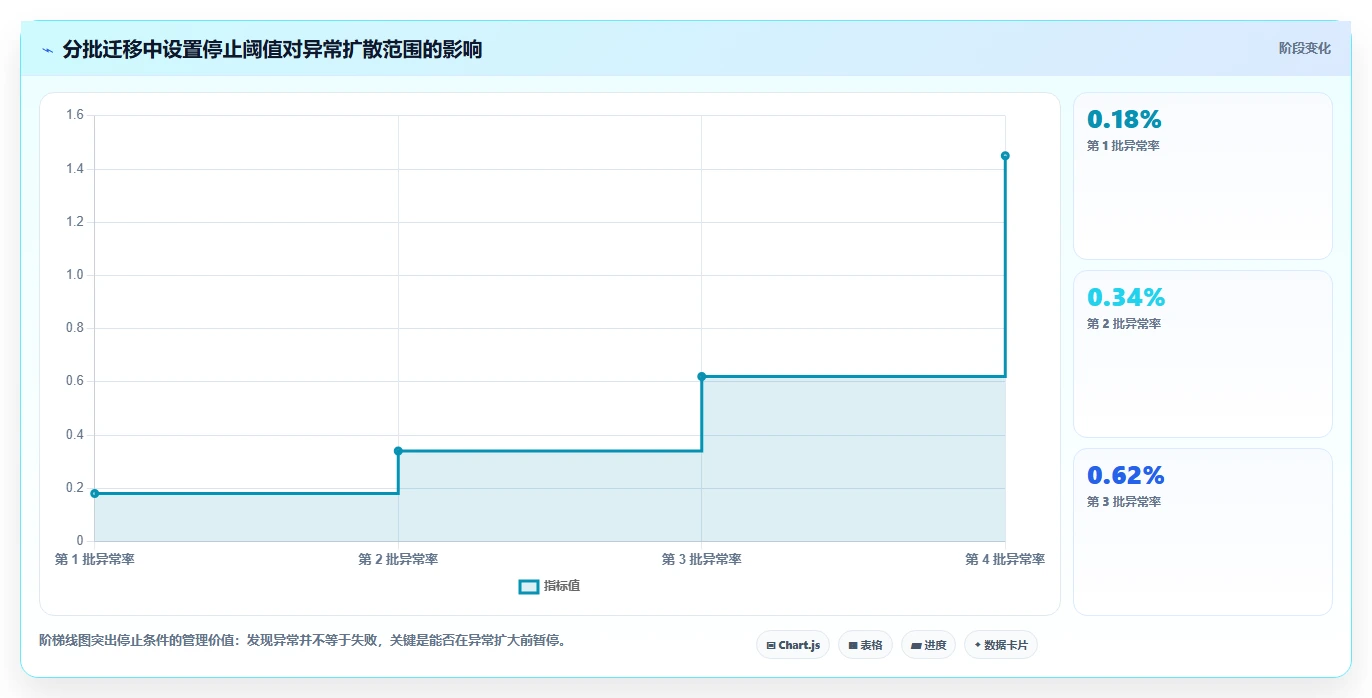Click the y-axis value 0.4
1372x698 pixels.
tap(75, 435)
